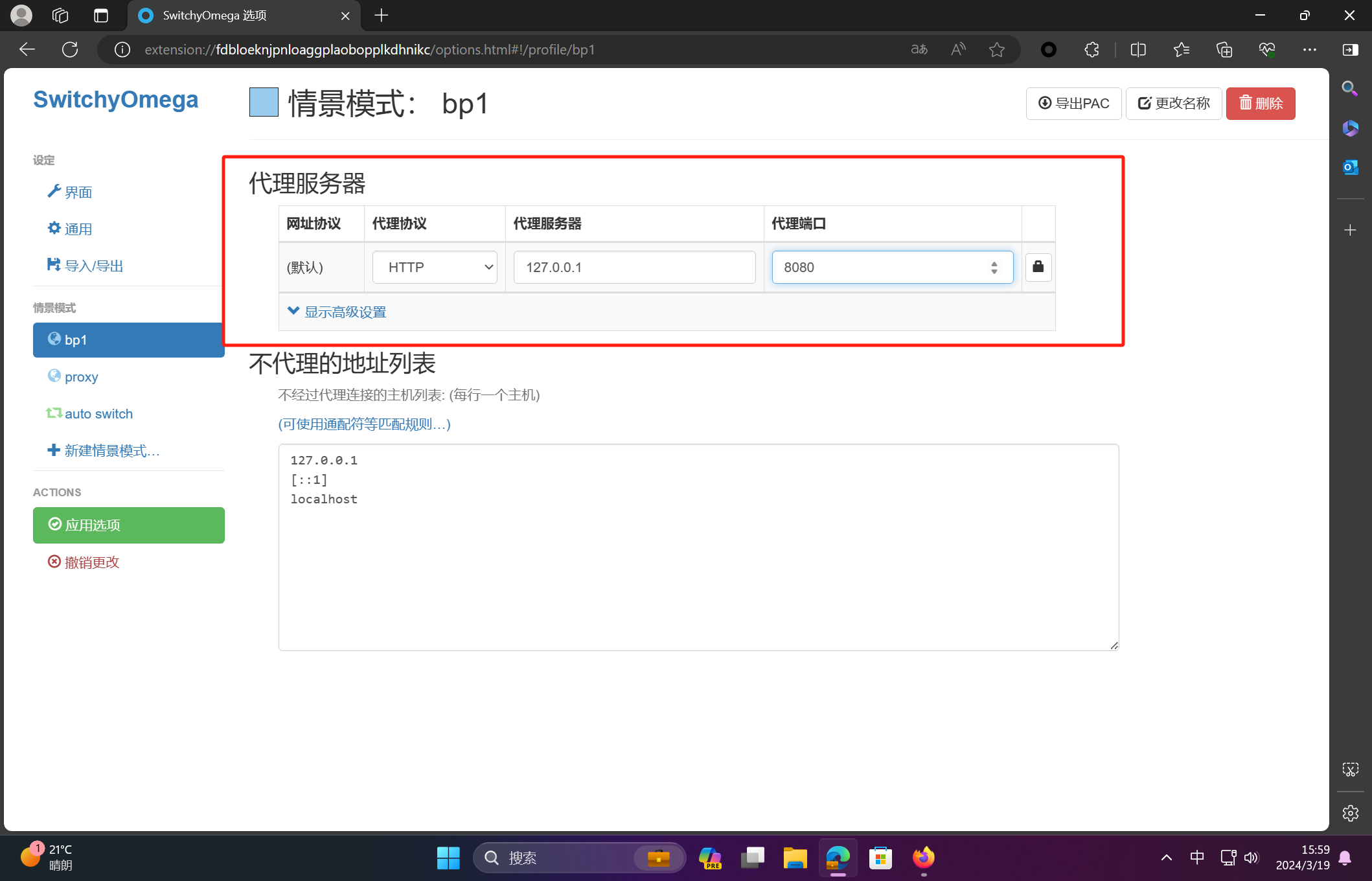Viewport: 1372px width, 881px height.
Task: Open the 可使用通配符等匹配规则 link
Action: click(x=363, y=424)
